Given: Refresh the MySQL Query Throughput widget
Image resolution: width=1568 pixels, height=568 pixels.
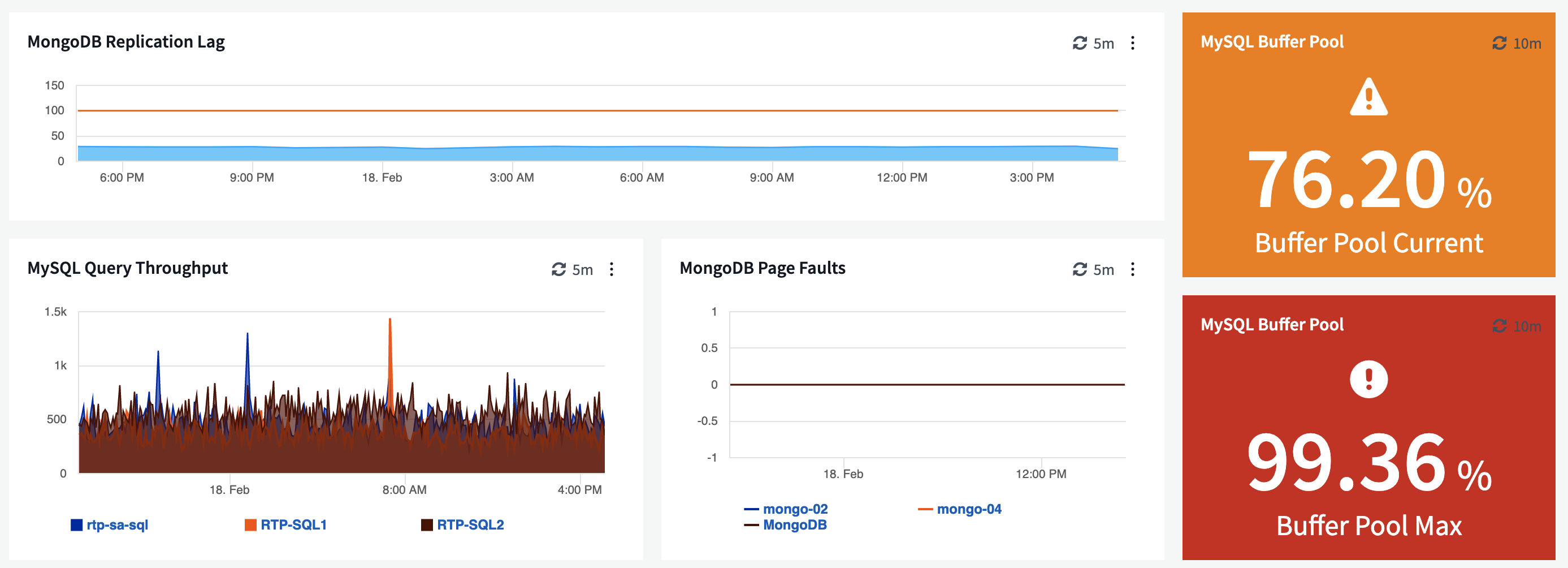Looking at the screenshot, I should point(558,269).
